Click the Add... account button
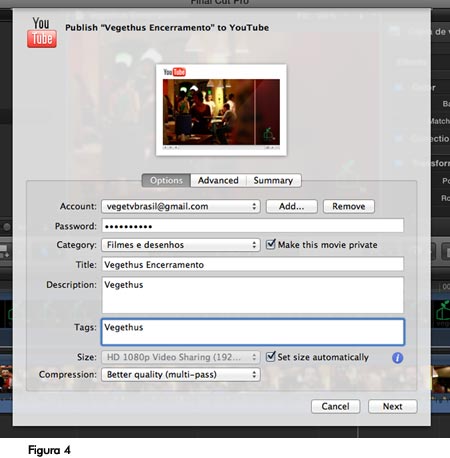Screen dimensions: 450x458 pyautogui.click(x=292, y=206)
